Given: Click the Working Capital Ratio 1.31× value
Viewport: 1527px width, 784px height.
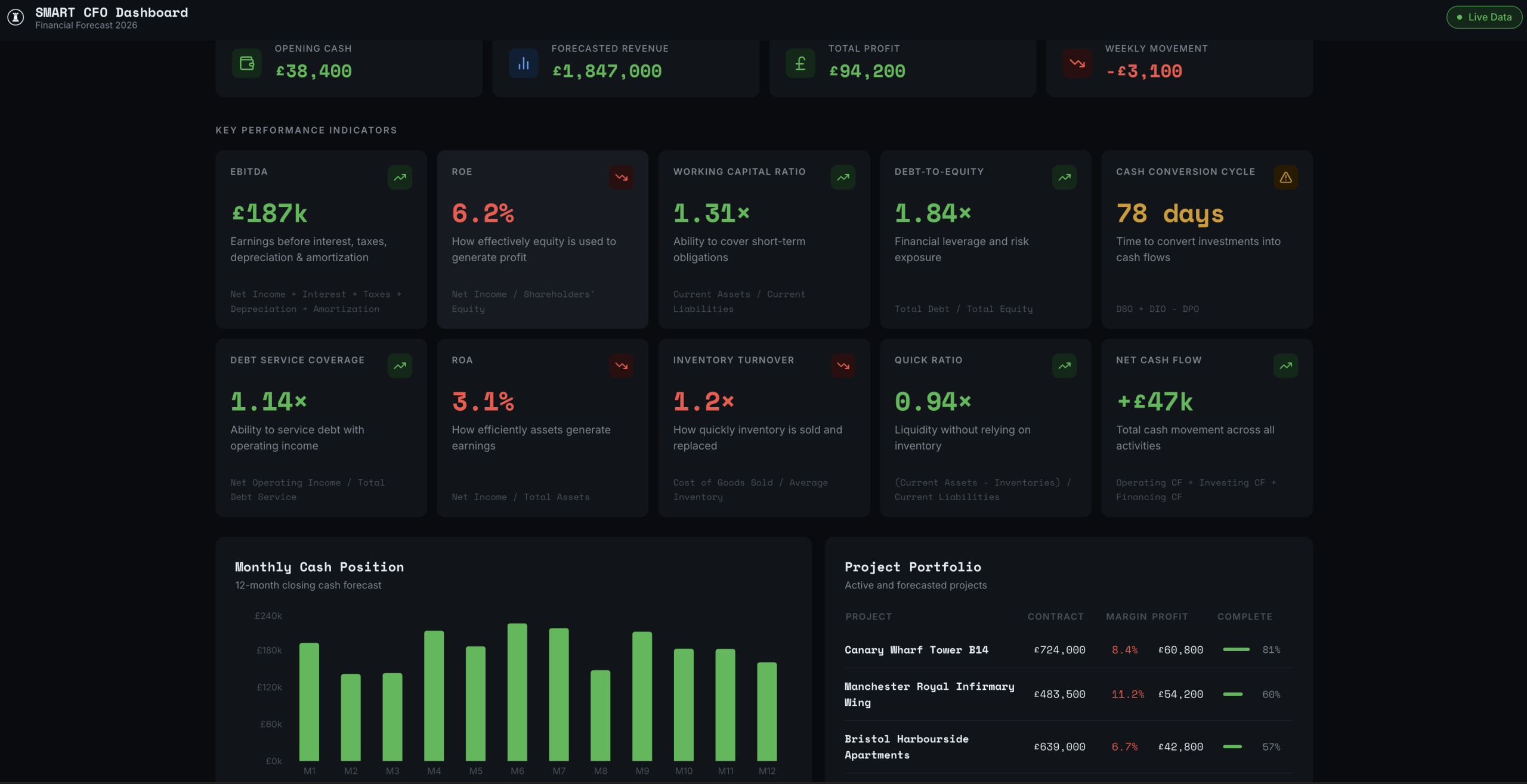Looking at the screenshot, I should click(x=711, y=213).
